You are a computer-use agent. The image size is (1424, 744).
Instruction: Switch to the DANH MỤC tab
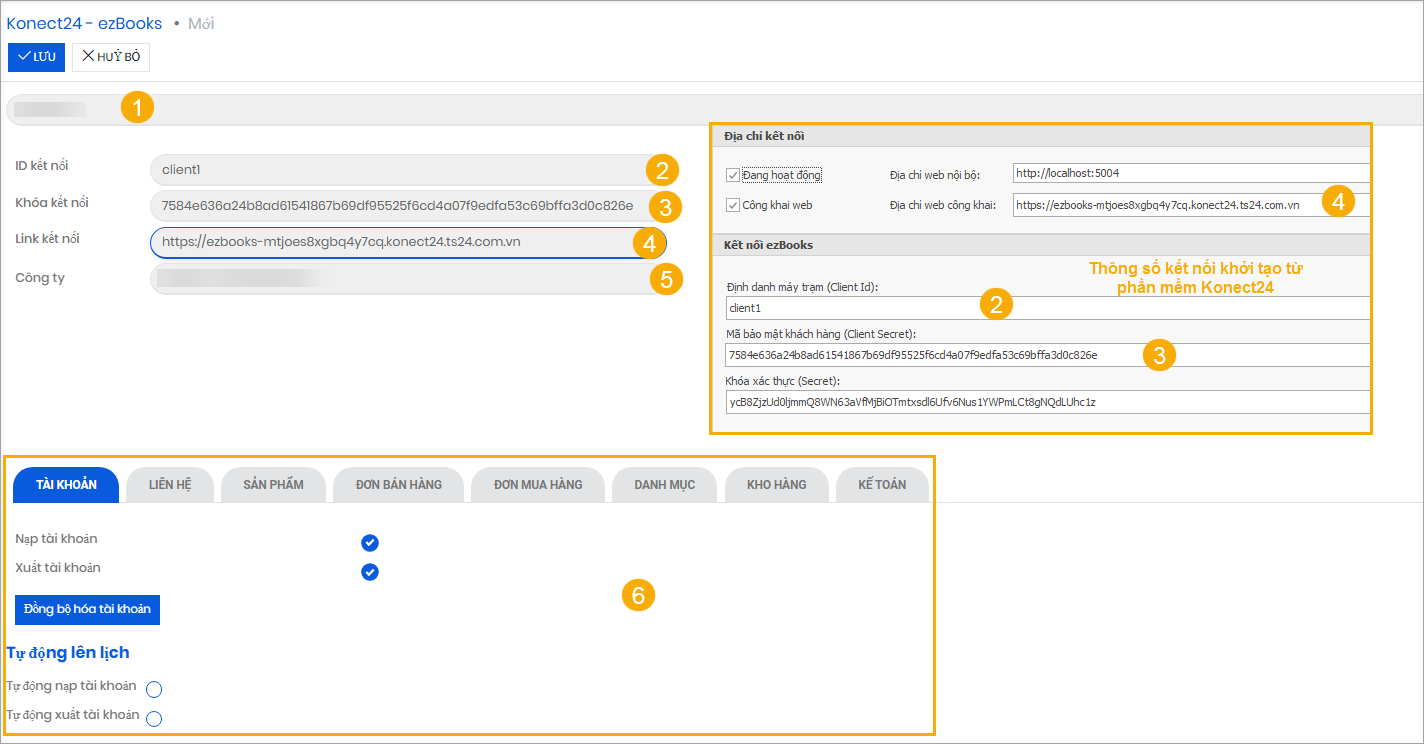pos(665,485)
